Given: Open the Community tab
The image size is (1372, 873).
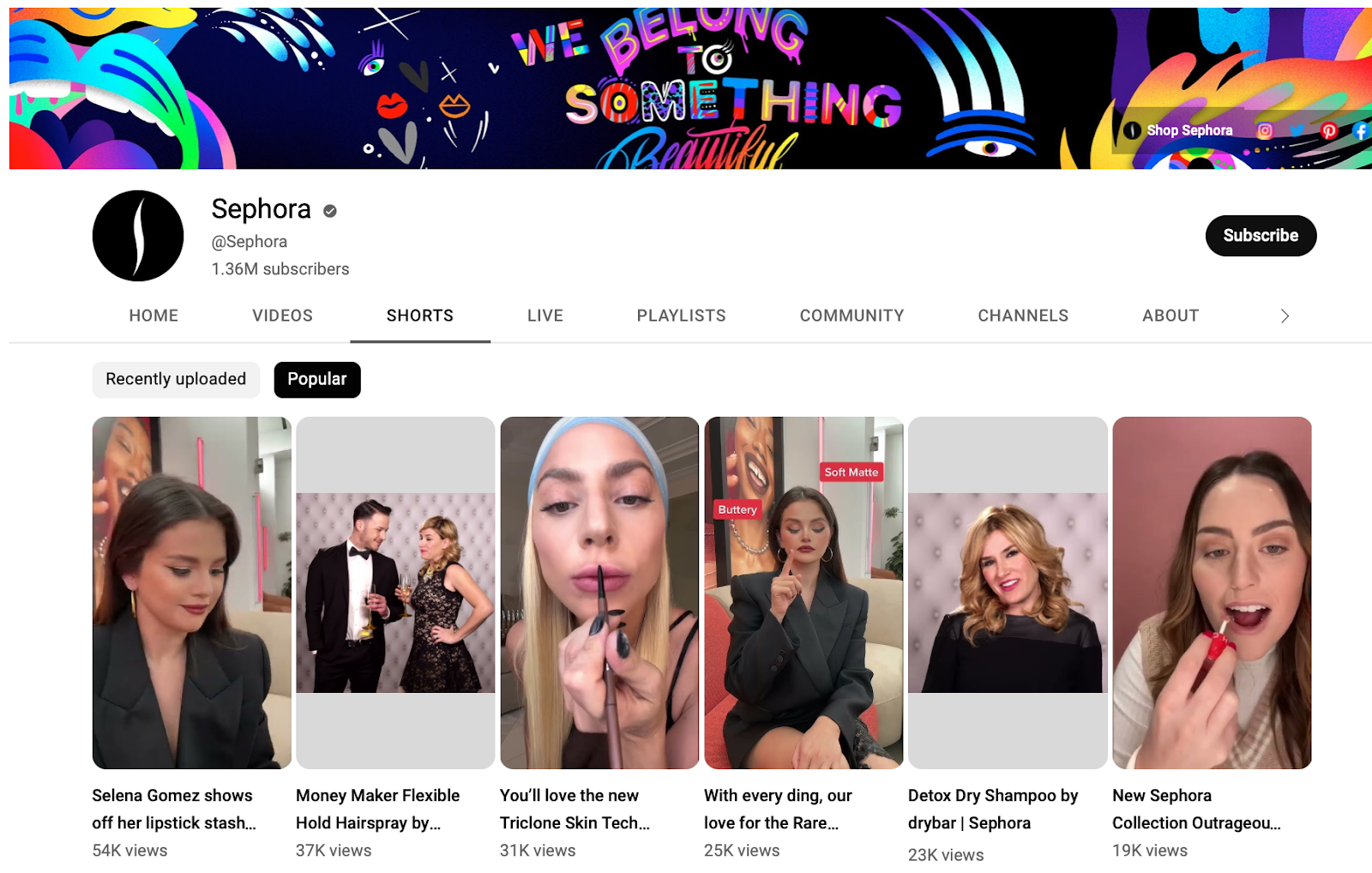Looking at the screenshot, I should pyautogui.click(x=852, y=316).
